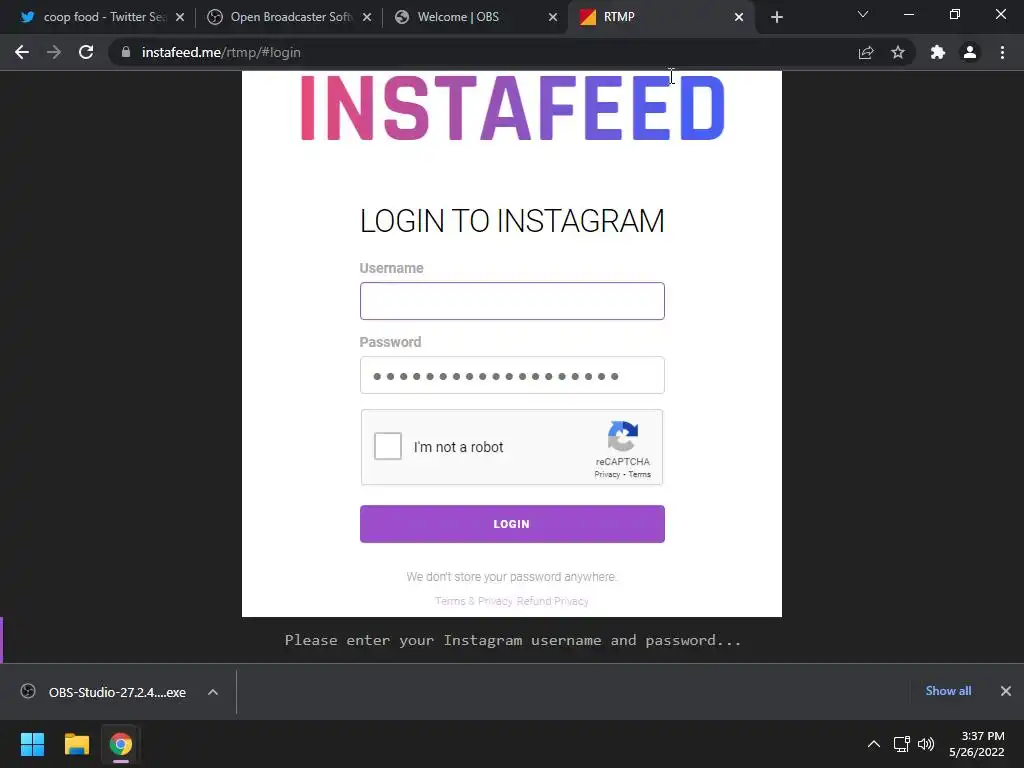Image resolution: width=1024 pixels, height=768 pixels.
Task: Open the Extensions puzzle icon
Action: point(938,52)
